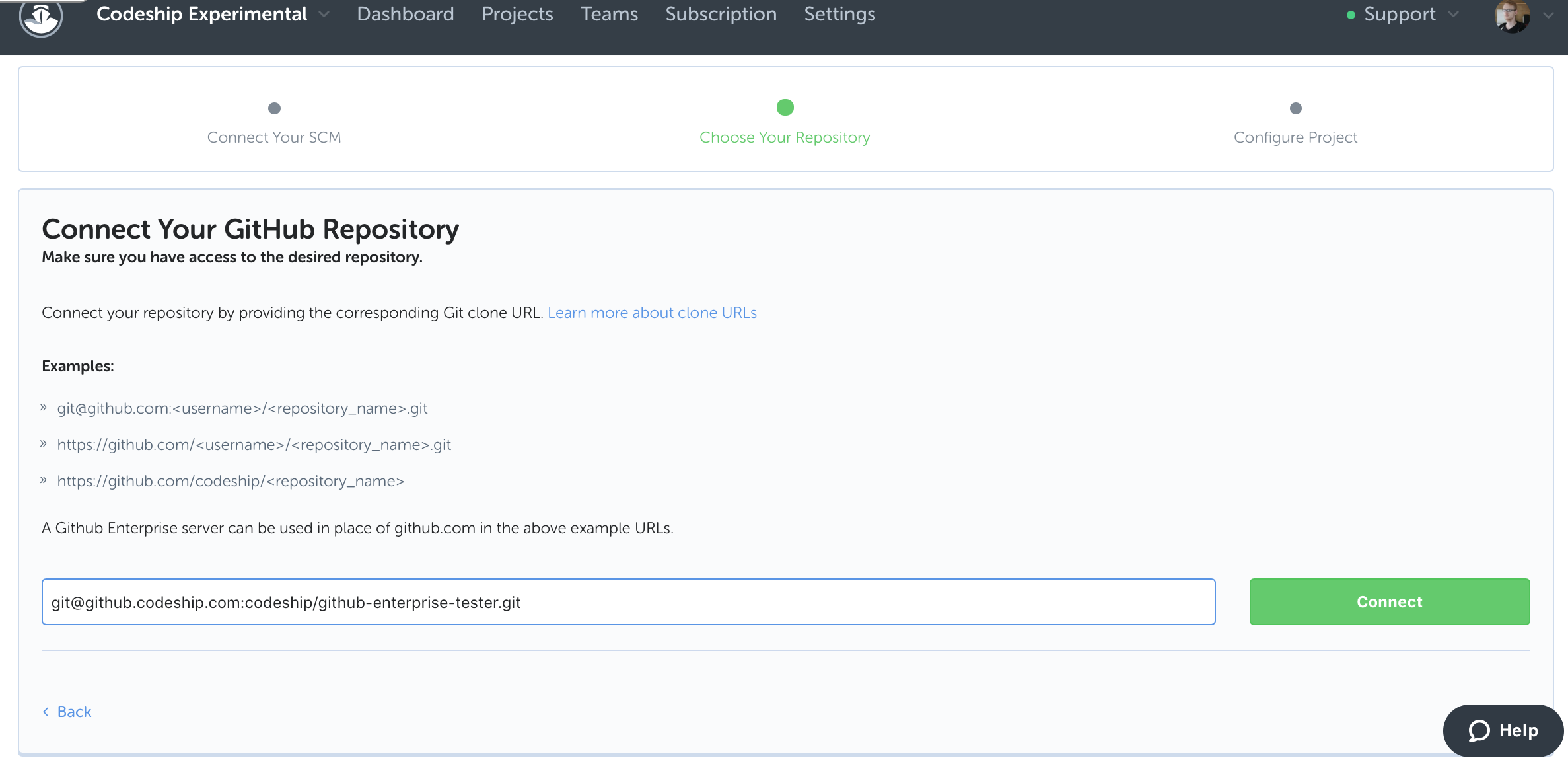This screenshot has width=1568, height=764.
Task: Click the Back navigation link
Action: point(66,711)
